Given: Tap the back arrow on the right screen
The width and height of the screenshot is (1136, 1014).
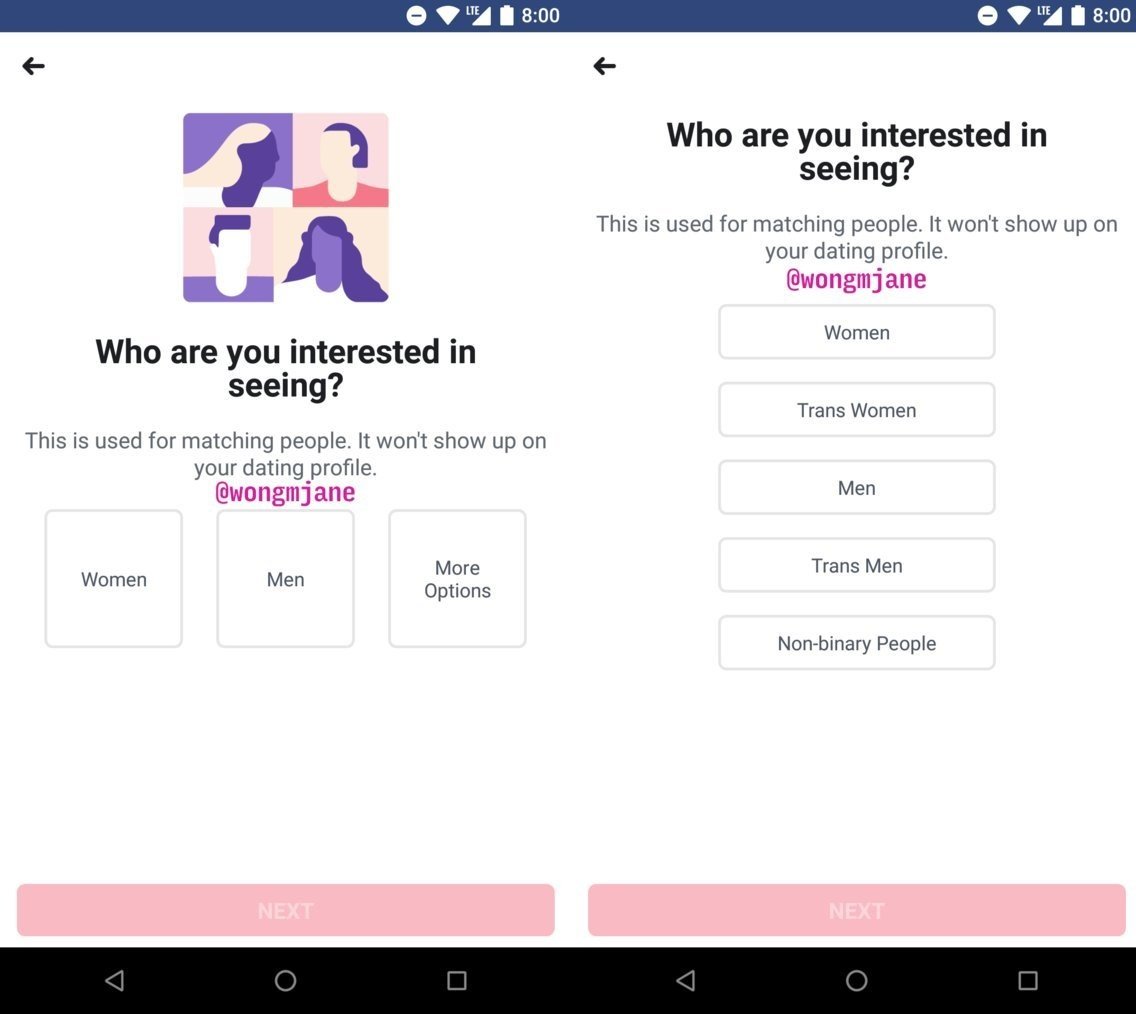Looking at the screenshot, I should [x=604, y=66].
